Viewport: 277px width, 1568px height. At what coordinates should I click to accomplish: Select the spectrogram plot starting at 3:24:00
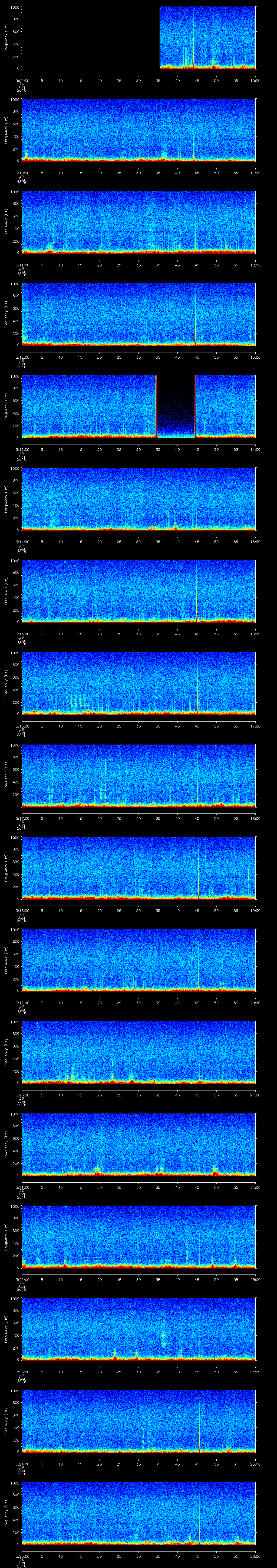139,1421
